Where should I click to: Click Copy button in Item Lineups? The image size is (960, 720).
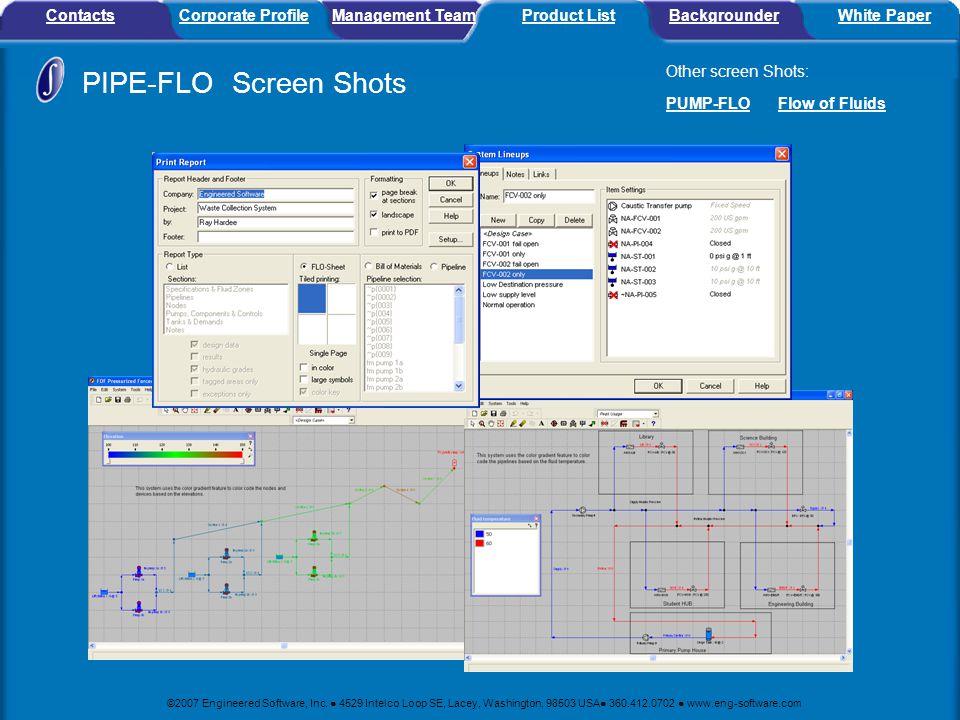536,220
